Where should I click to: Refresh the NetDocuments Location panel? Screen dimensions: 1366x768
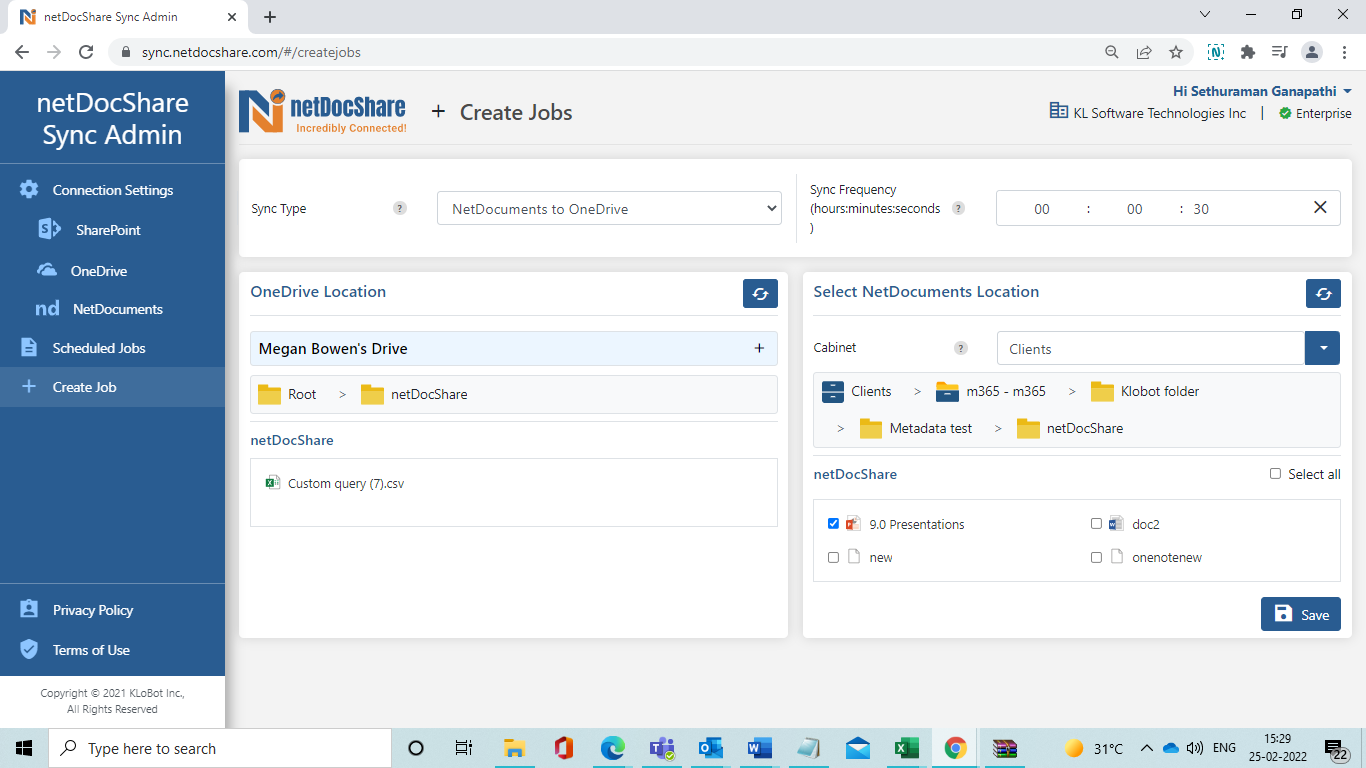click(1323, 293)
